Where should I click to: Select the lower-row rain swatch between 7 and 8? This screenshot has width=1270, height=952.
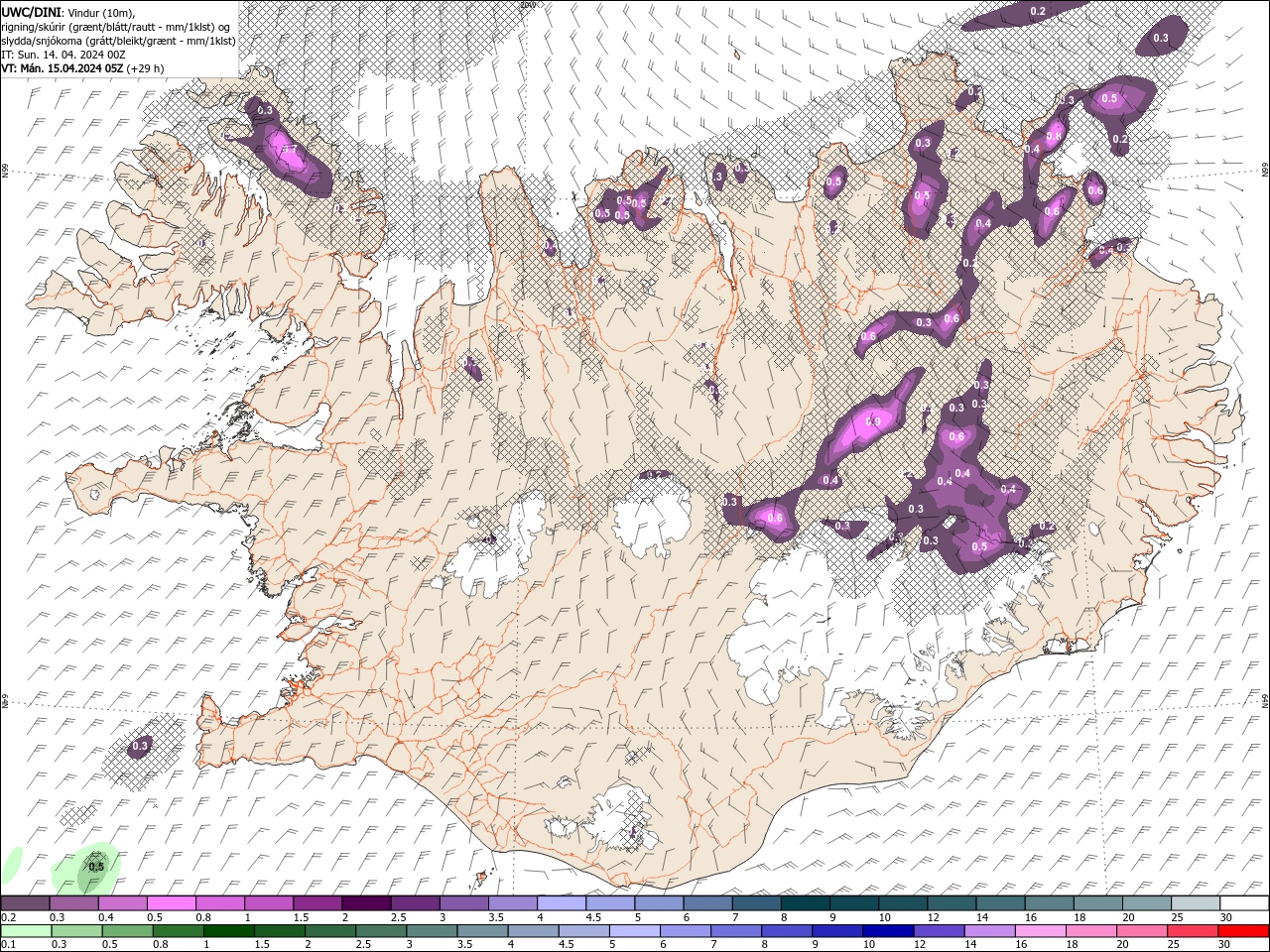tap(735, 931)
